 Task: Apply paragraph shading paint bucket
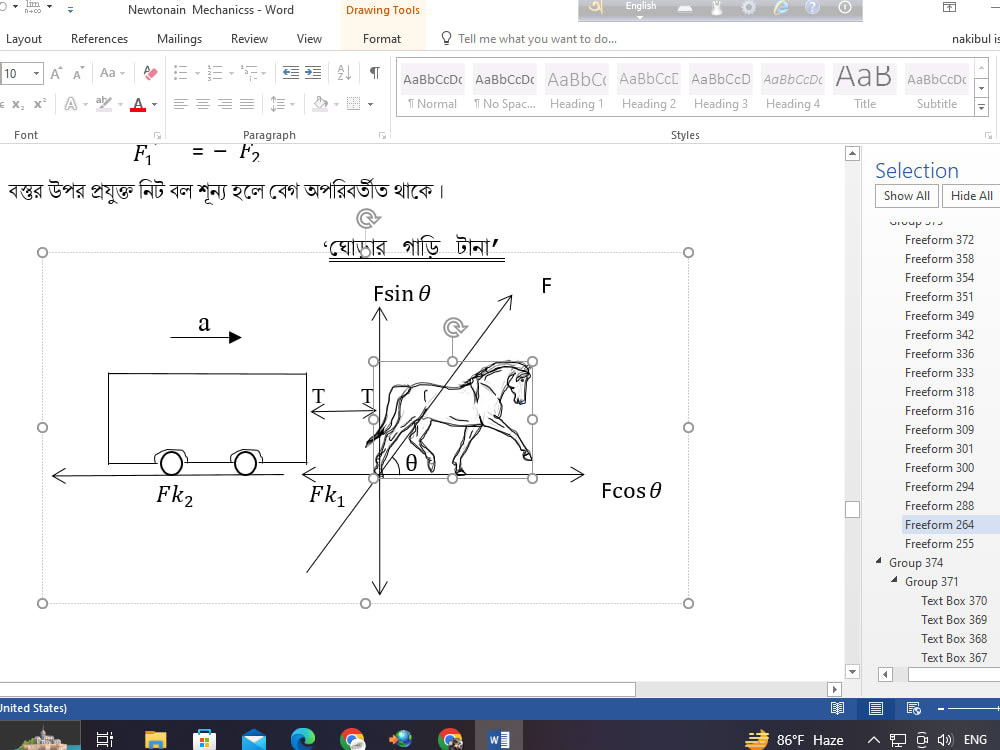pyautogui.click(x=320, y=104)
